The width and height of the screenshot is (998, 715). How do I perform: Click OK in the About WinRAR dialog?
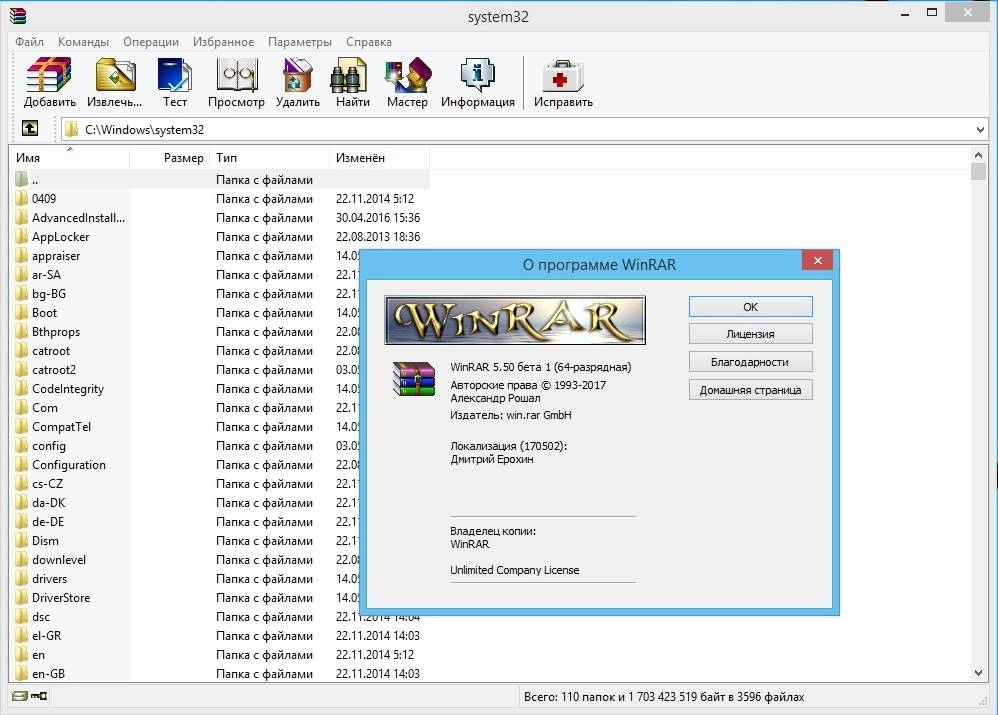750,307
